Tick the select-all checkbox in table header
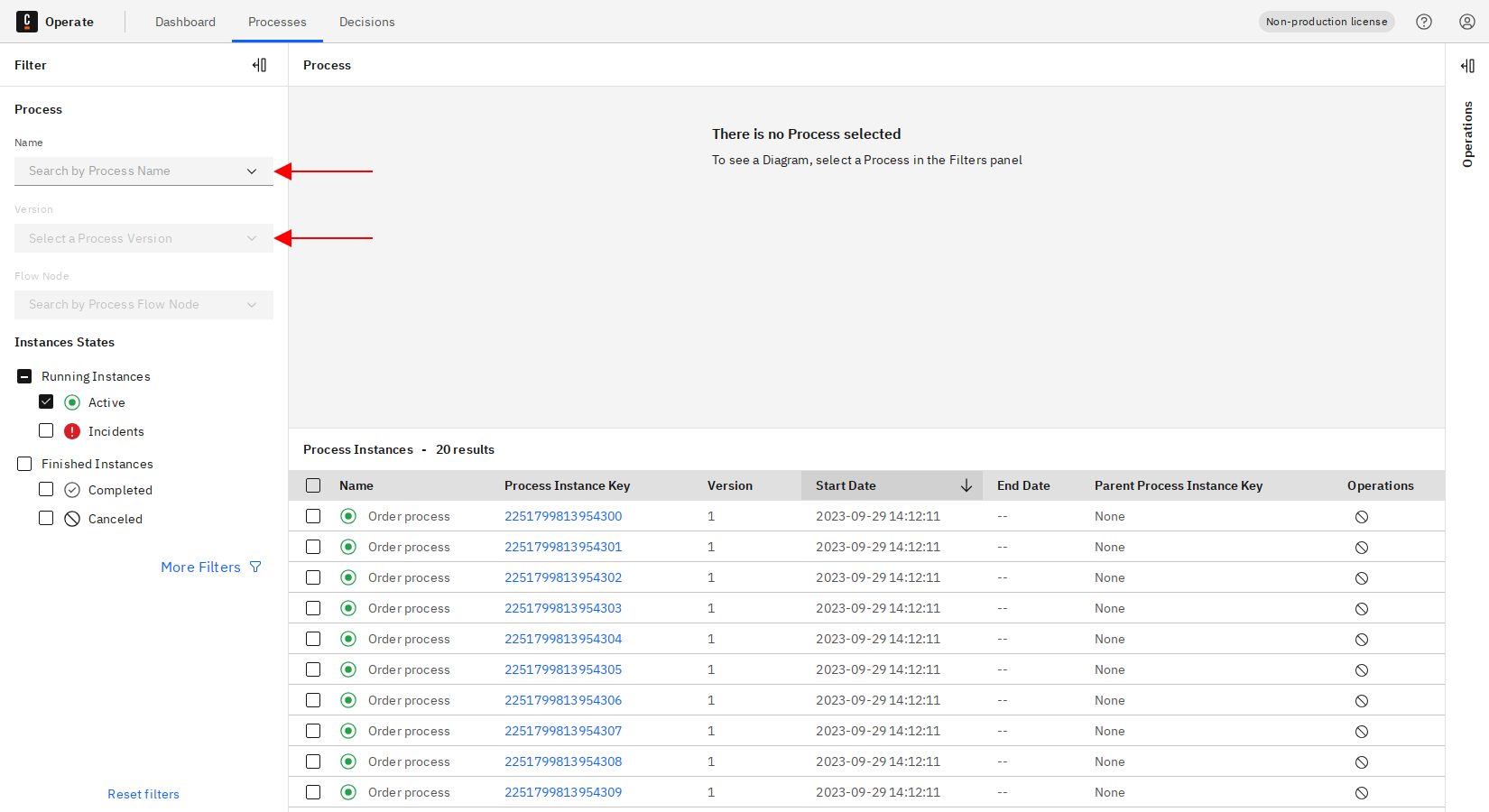Screen dimensions: 1489x812 [x=313, y=485]
